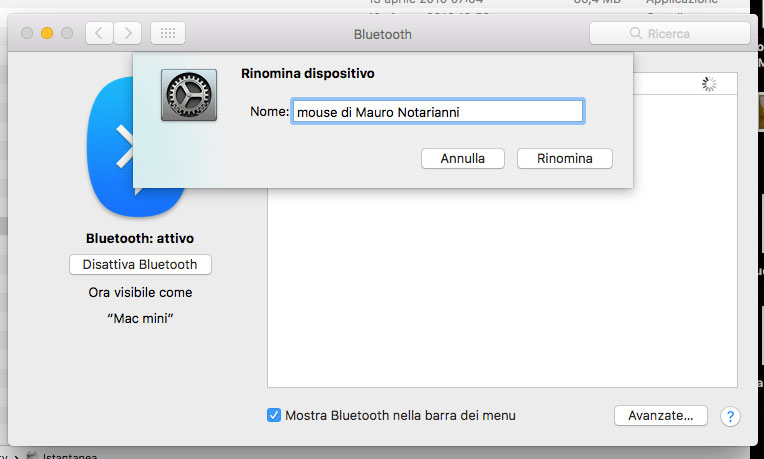Click the spinning progress indicator
Image resolution: width=764 pixels, height=459 pixels.
tap(709, 84)
